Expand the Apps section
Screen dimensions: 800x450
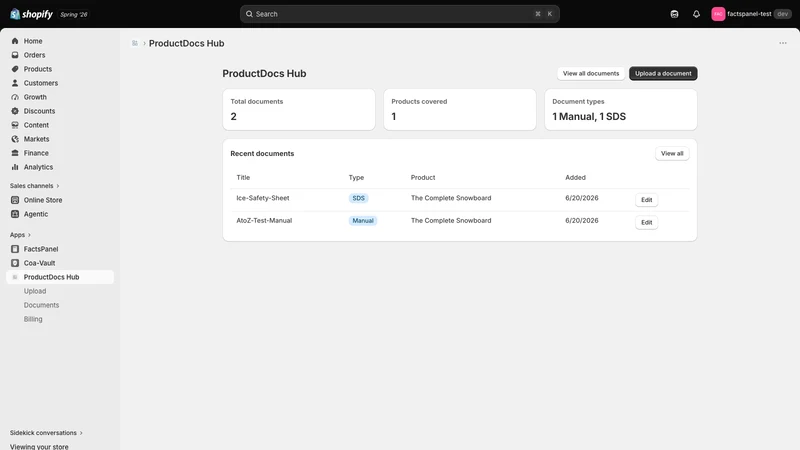(20, 235)
